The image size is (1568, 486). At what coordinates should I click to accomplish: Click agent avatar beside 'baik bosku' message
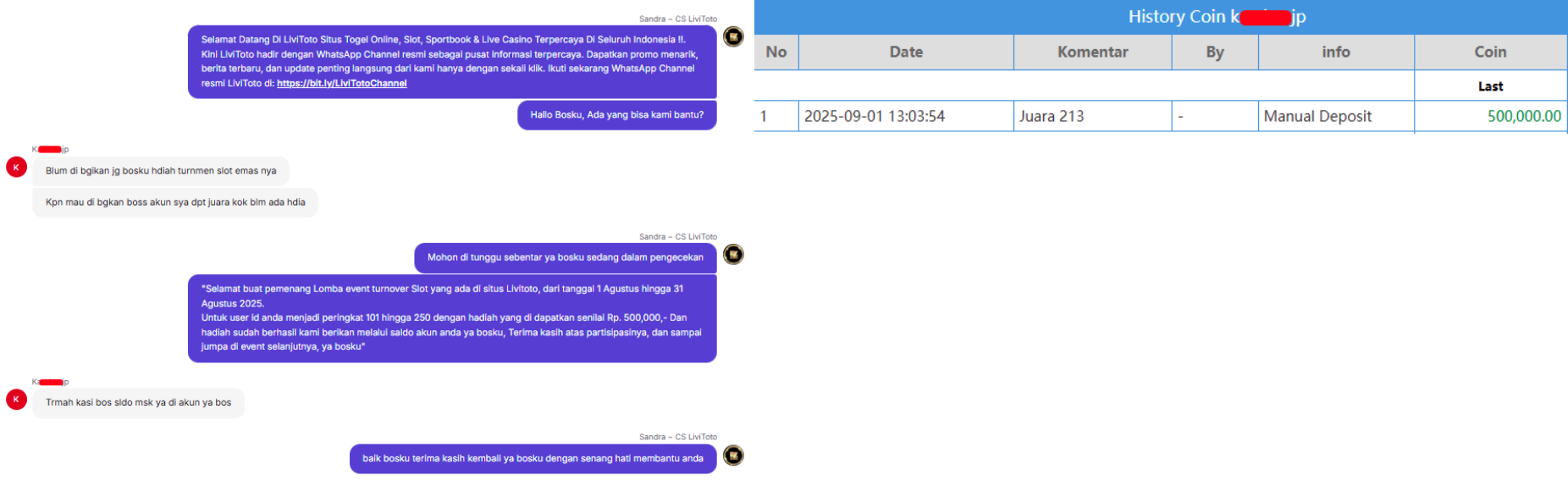coord(733,456)
